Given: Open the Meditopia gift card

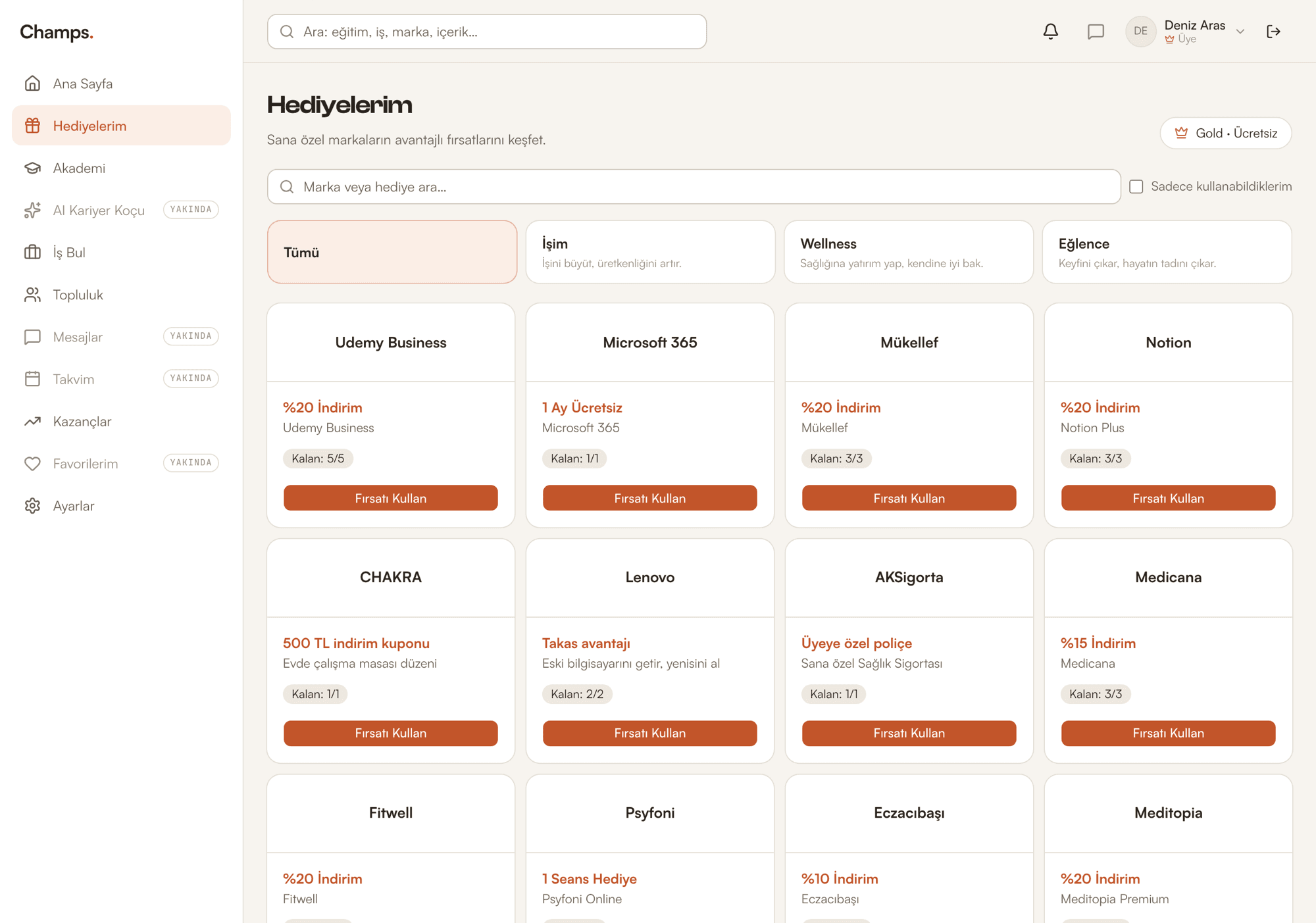Looking at the screenshot, I should pos(1169,849).
